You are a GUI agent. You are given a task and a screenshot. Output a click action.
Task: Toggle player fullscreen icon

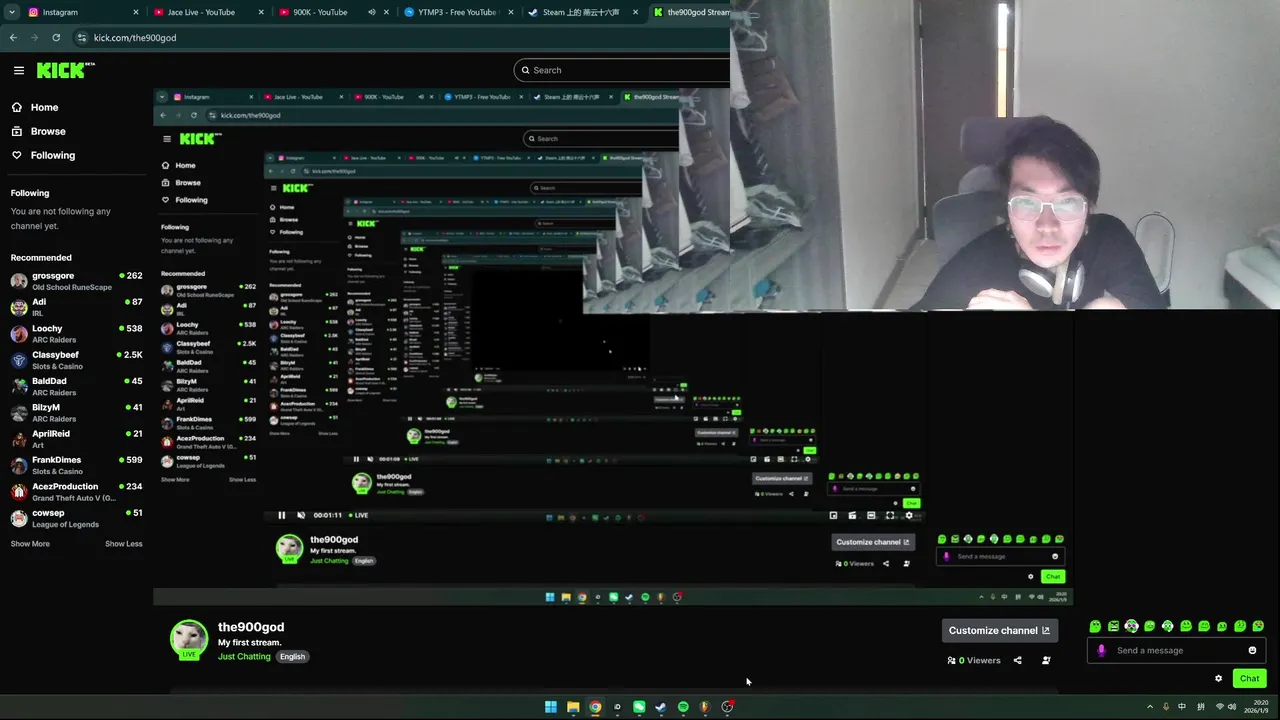[890, 515]
